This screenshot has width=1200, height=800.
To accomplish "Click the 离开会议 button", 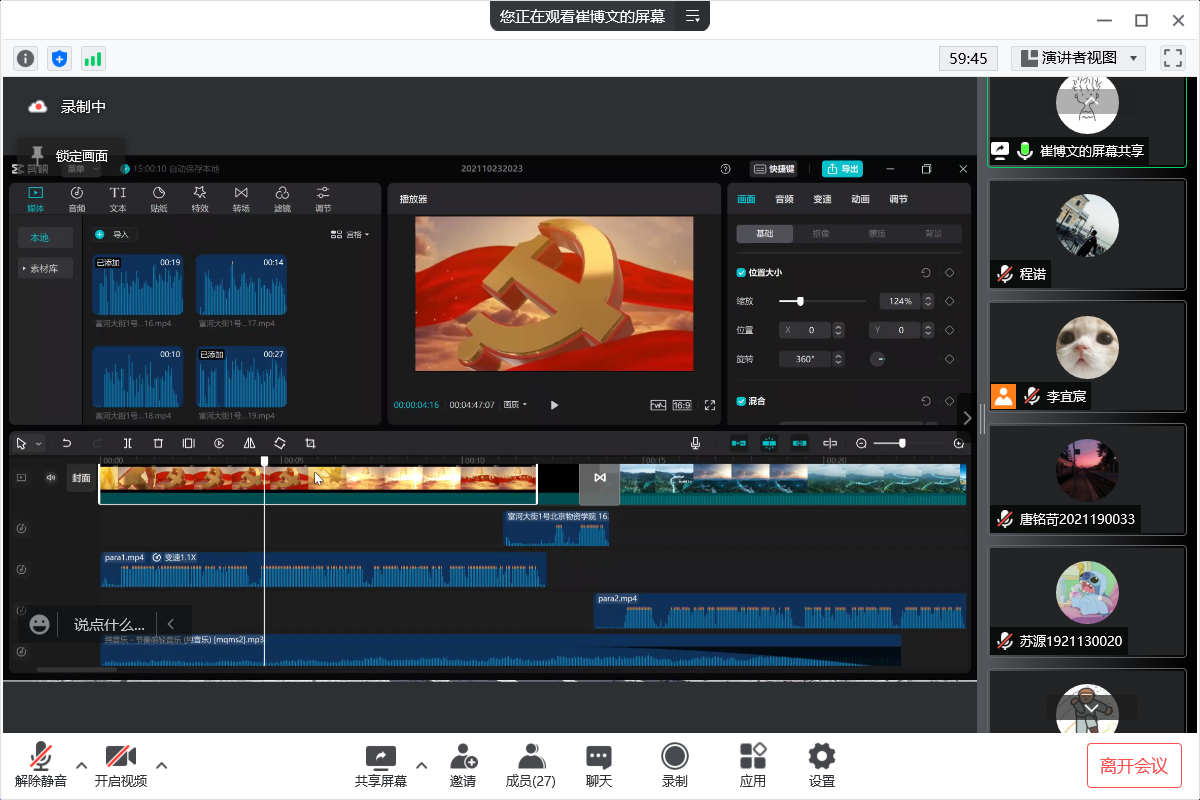I will click(1134, 766).
